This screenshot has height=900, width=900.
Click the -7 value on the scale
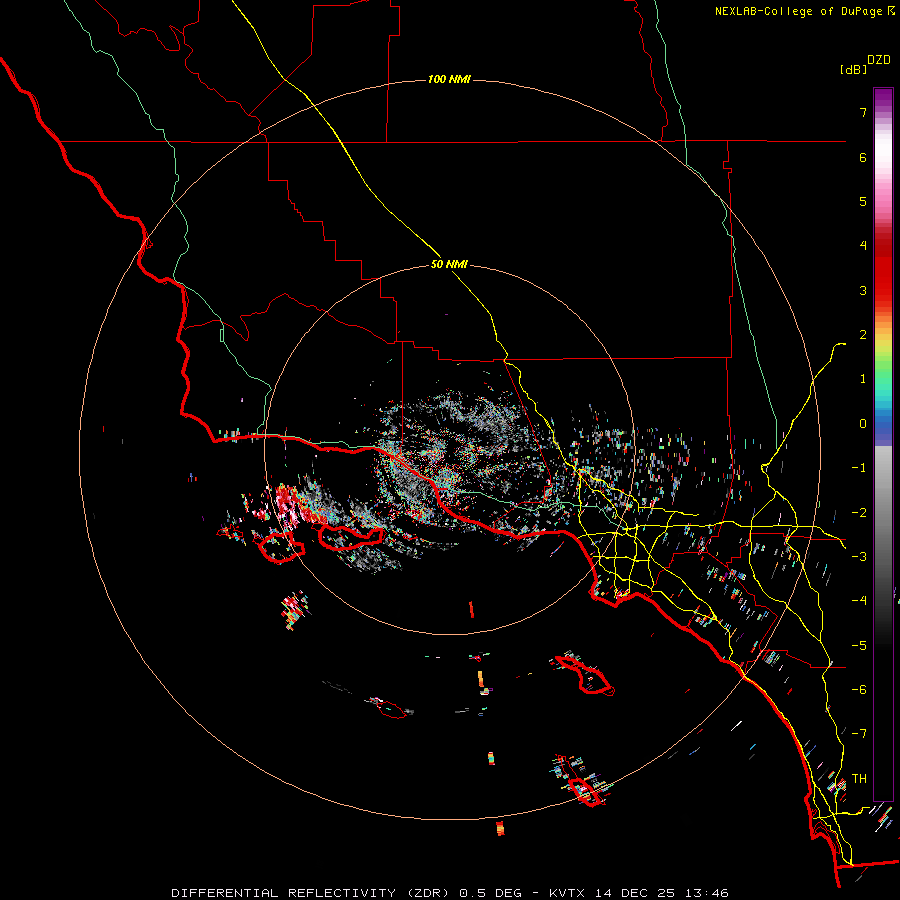pos(859,734)
